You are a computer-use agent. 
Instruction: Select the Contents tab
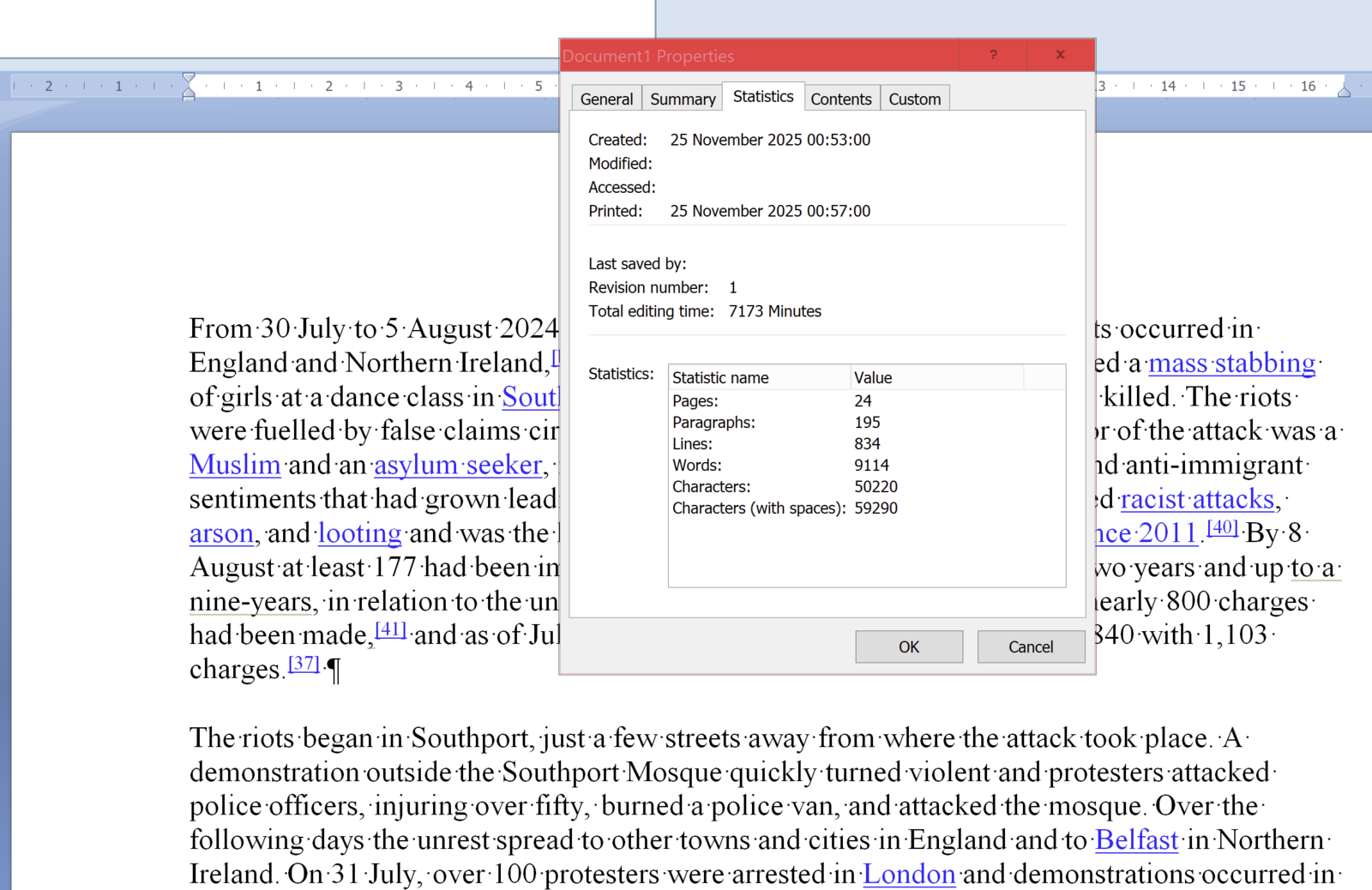click(x=840, y=99)
